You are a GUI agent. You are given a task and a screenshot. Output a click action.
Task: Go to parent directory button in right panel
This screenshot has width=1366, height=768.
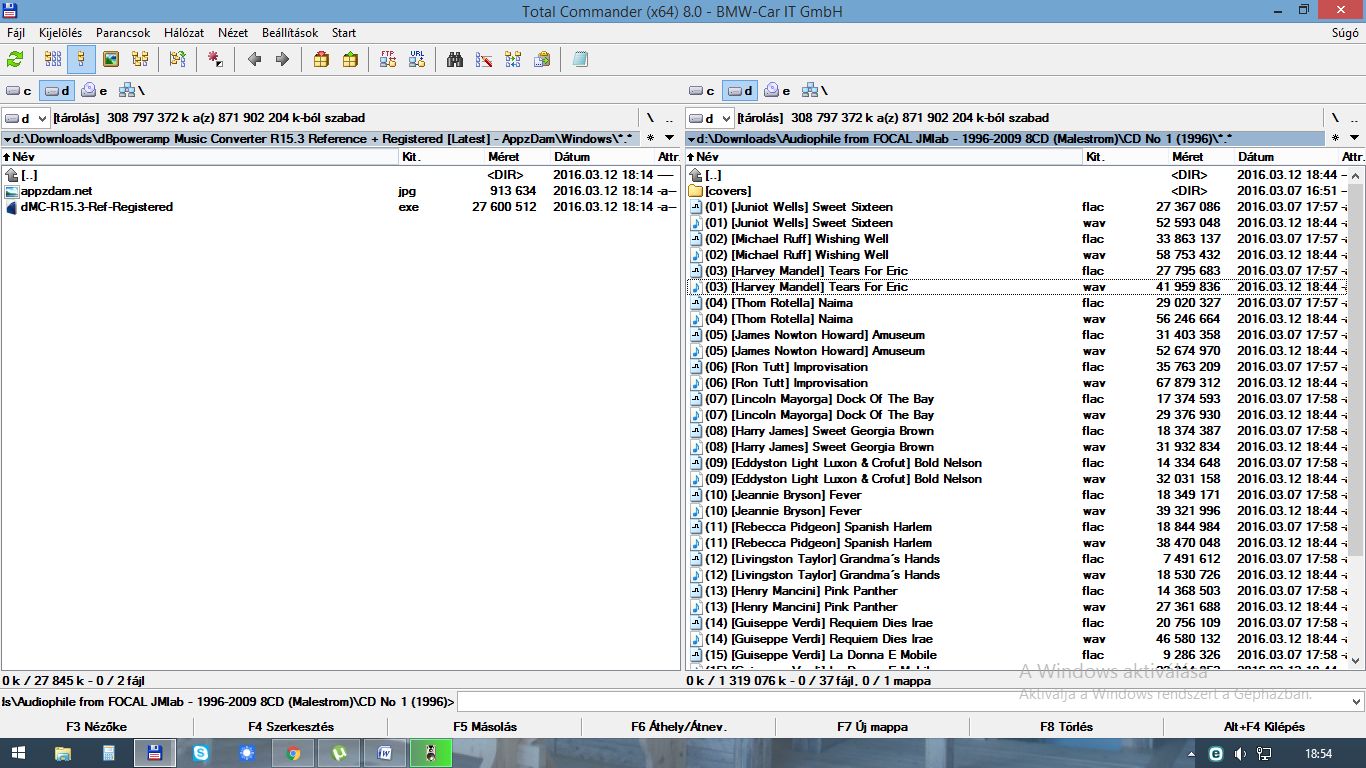point(1353,118)
